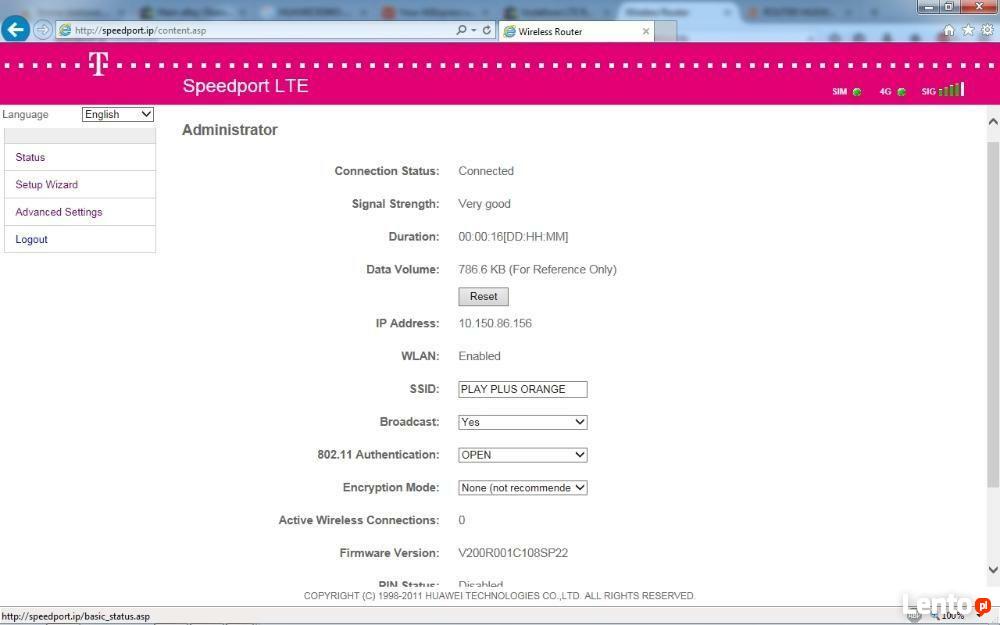Open a new tab beside Wireless Router

665,31
